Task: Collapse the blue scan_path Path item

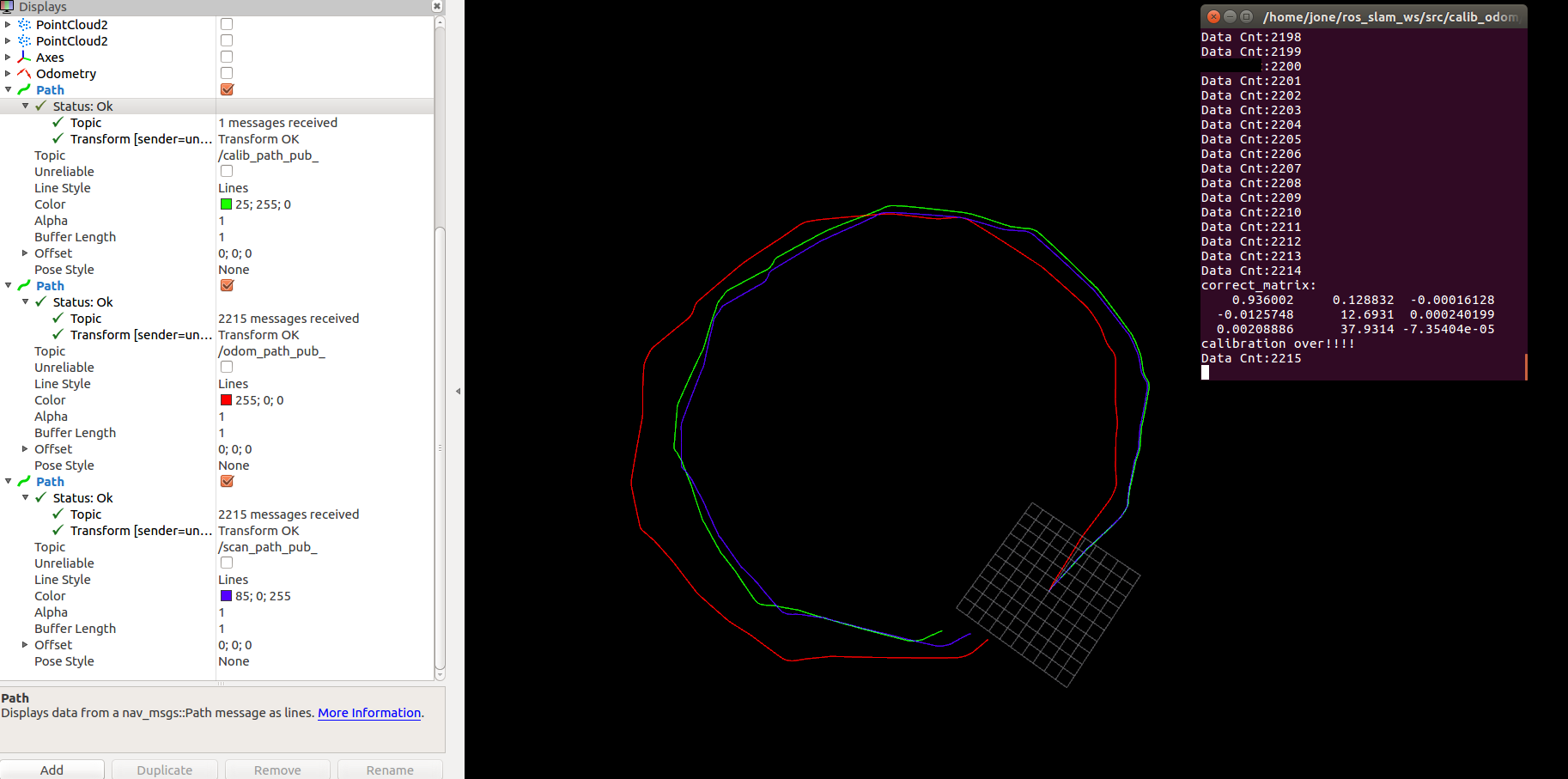Action: [8, 482]
